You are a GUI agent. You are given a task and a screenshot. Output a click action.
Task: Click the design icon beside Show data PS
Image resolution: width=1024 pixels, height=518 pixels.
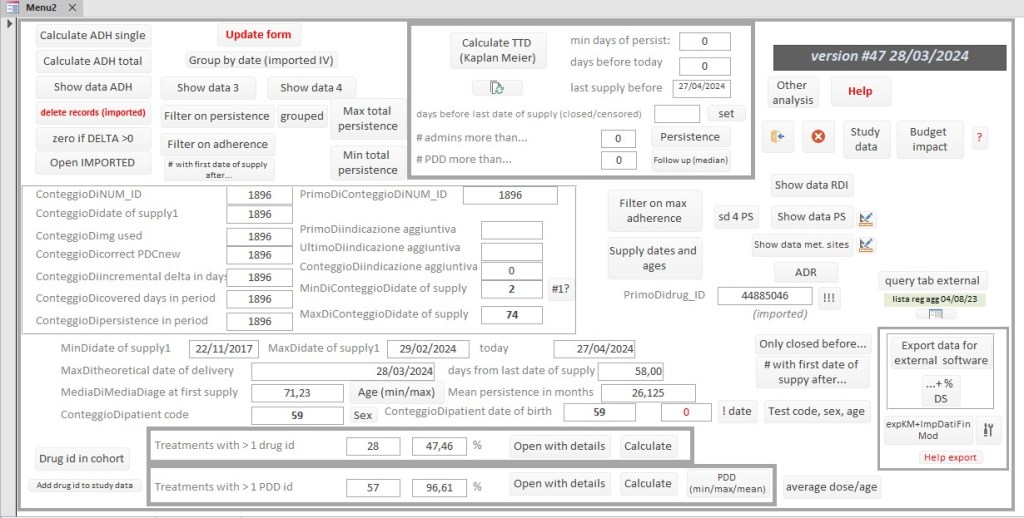[x=867, y=217]
